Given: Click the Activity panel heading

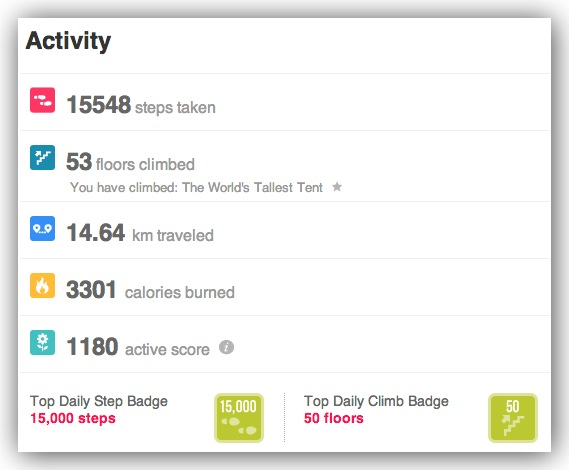Looking at the screenshot, I should pyautogui.click(x=68, y=41).
